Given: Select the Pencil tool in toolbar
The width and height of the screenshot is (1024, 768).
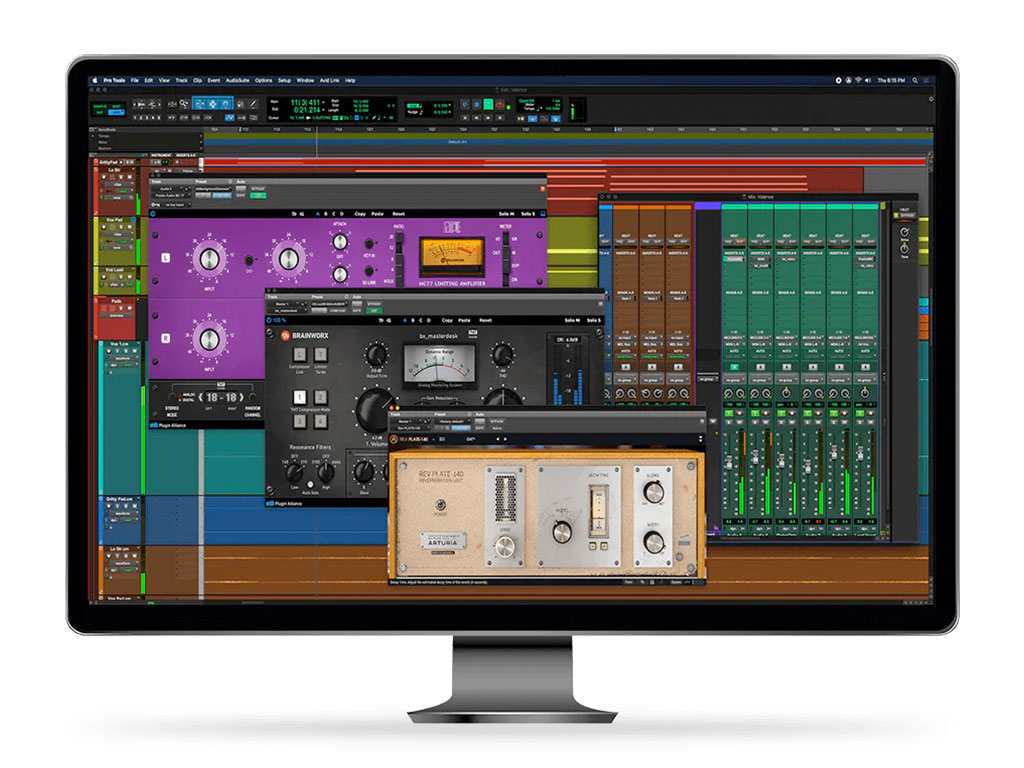Looking at the screenshot, I should tap(253, 102).
